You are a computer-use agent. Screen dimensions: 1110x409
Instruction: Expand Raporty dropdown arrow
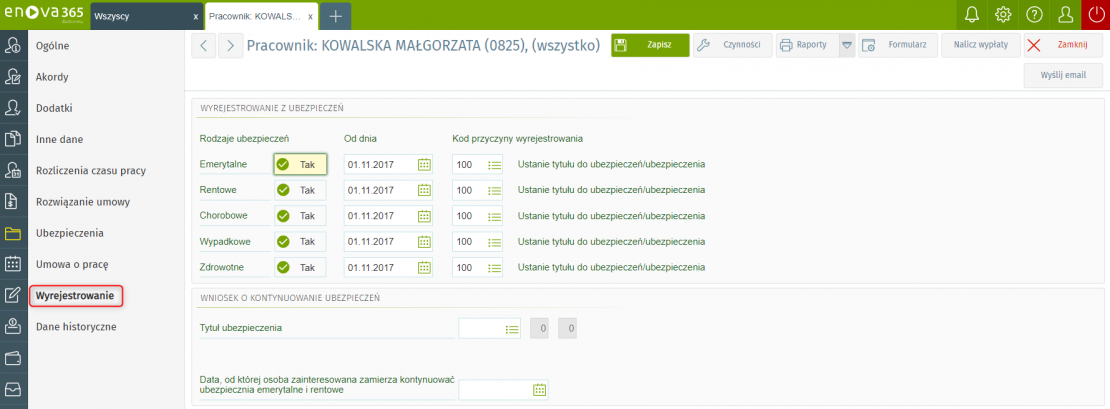(x=846, y=45)
